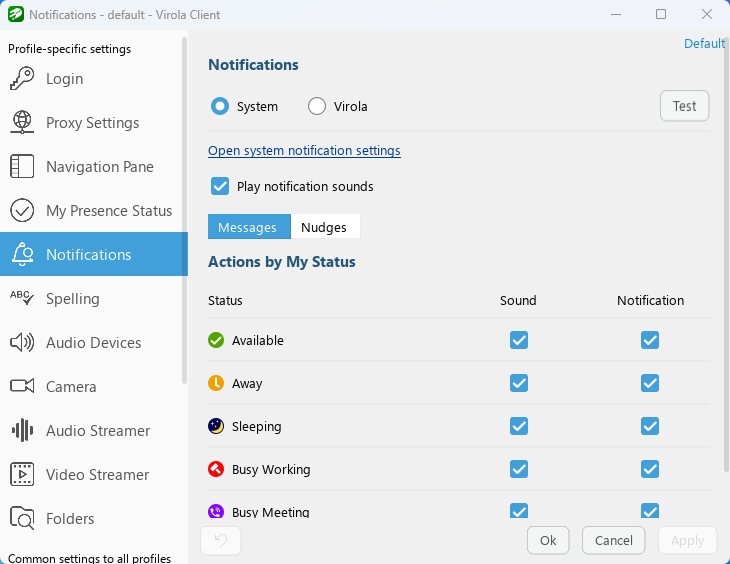Click the Virola app logo in title bar

(16, 14)
